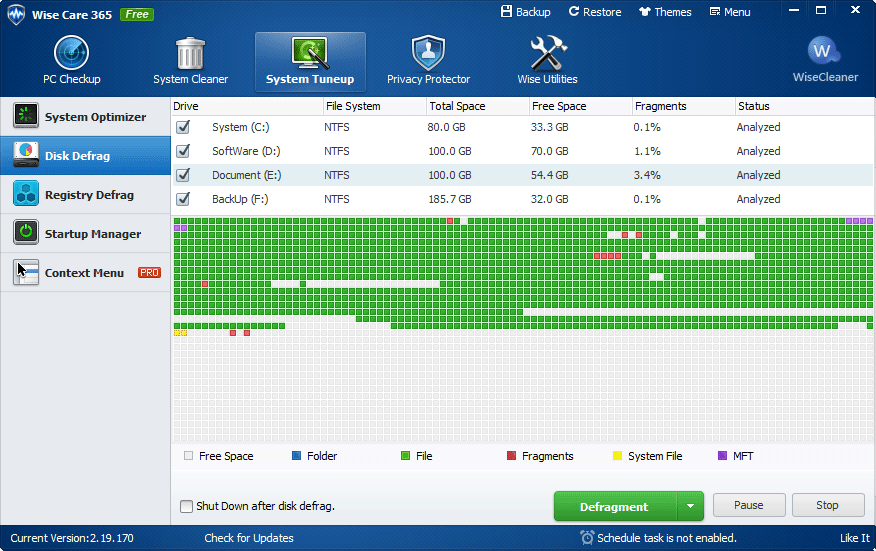This screenshot has height=551, width=876.
Task: Expand the Defragment button dropdown arrow
Action: (690, 506)
